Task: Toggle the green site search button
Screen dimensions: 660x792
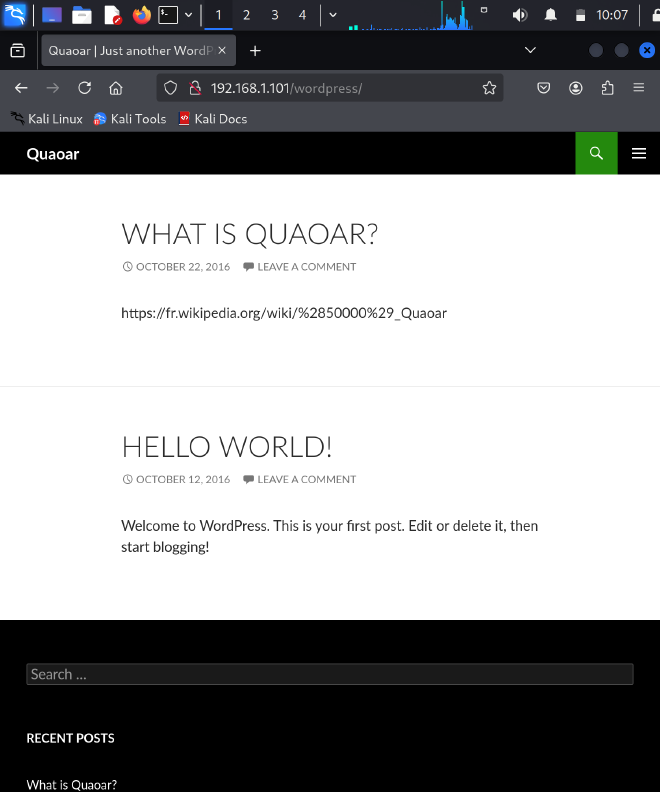Action: (x=596, y=153)
